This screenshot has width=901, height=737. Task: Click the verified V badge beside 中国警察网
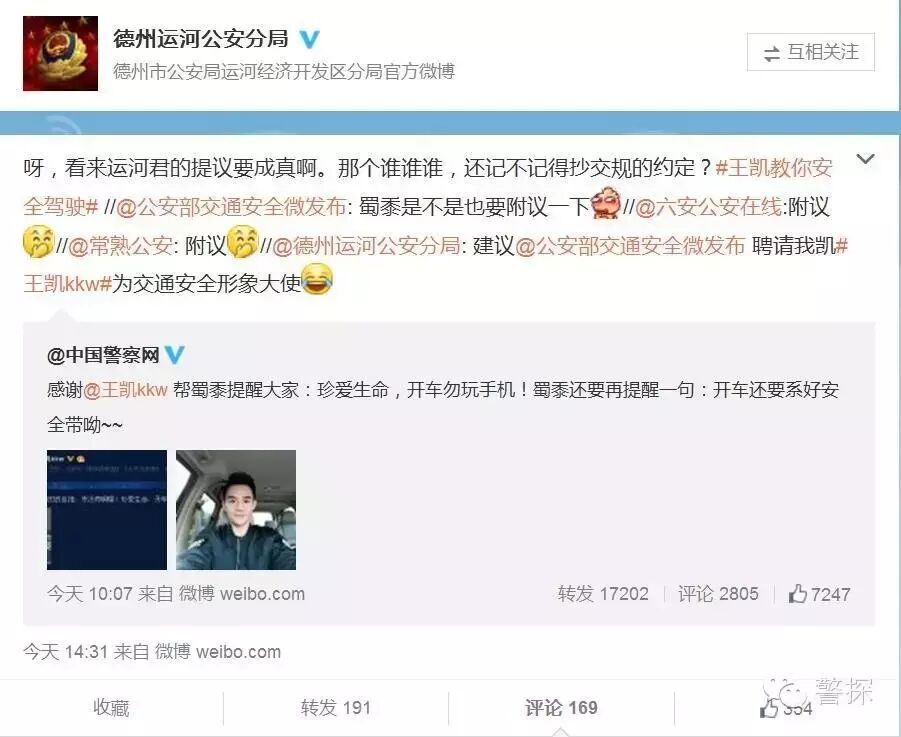tap(175, 355)
